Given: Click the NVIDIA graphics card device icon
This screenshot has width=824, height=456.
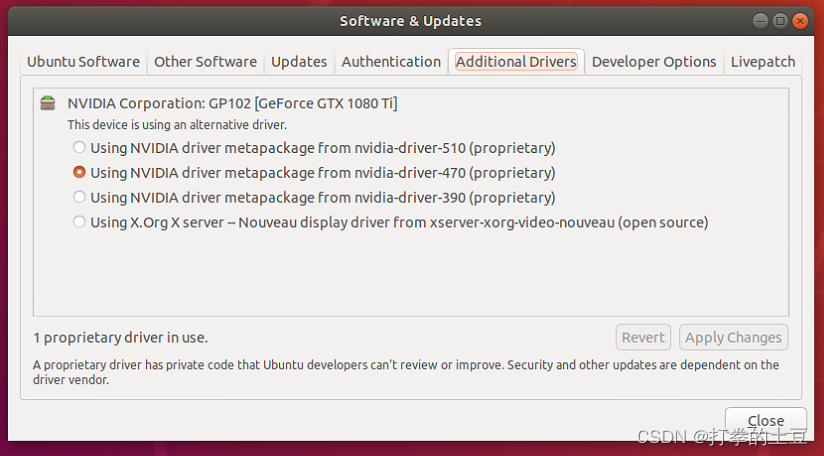Looking at the screenshot, I should (48, 103).
